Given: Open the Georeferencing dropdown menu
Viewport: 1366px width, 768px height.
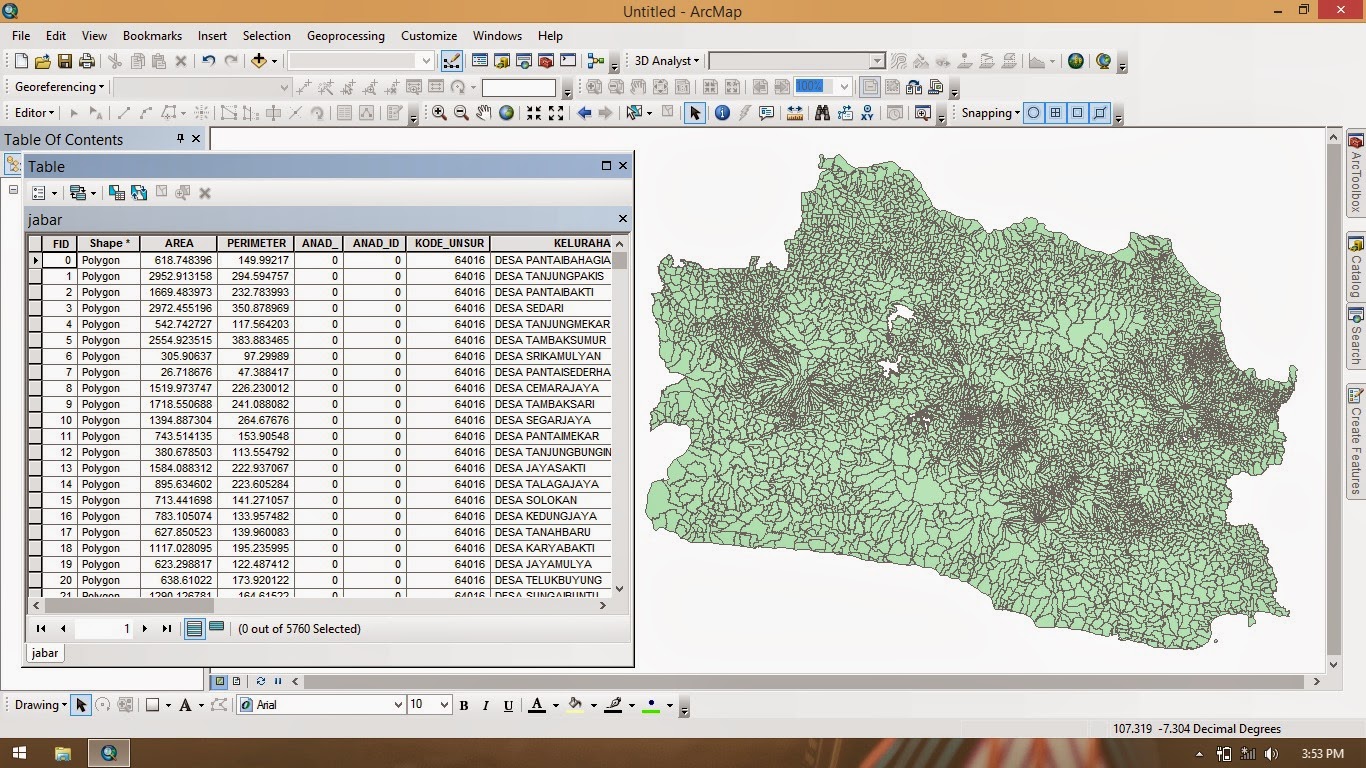Looking at the screenshot, I should [x=59, y=87].
